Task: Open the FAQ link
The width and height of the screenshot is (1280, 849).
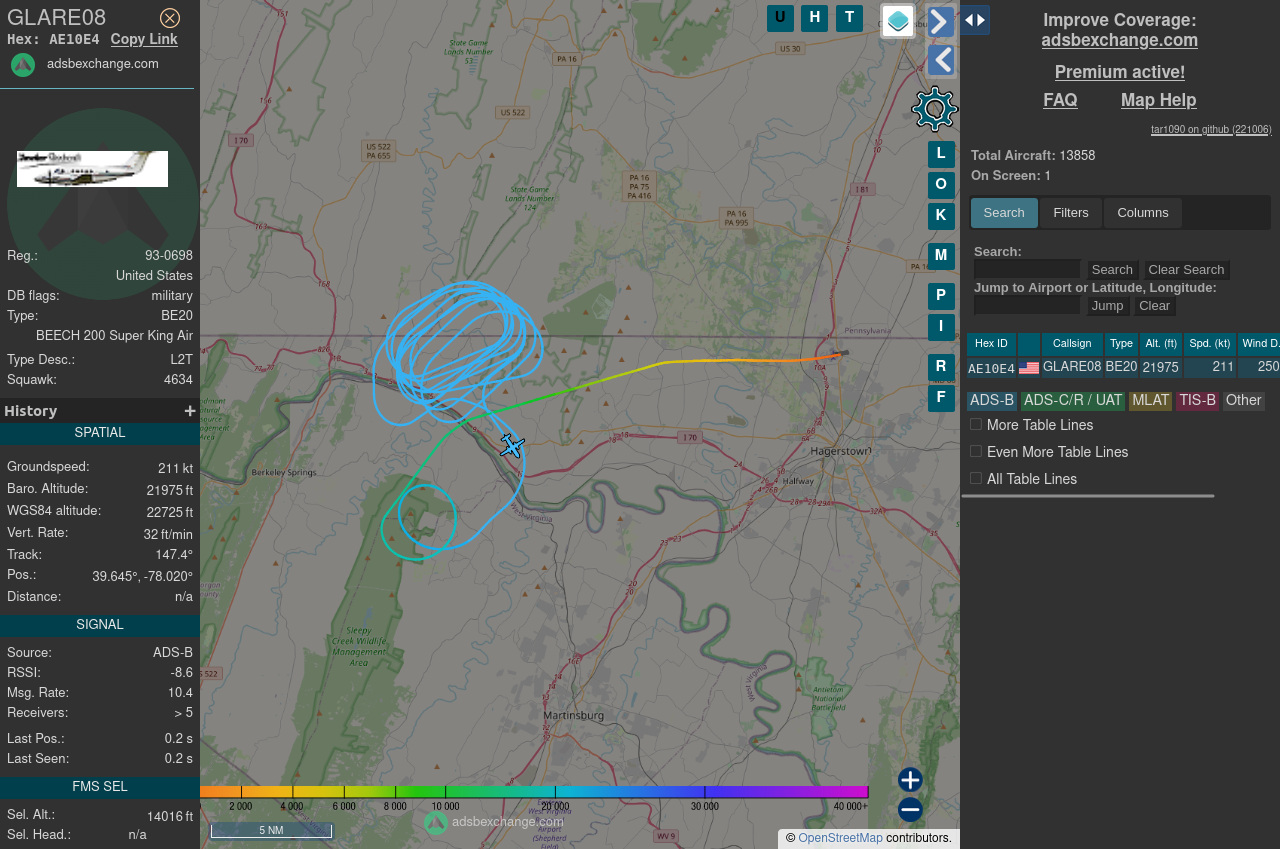Action: click(1060, 100)
